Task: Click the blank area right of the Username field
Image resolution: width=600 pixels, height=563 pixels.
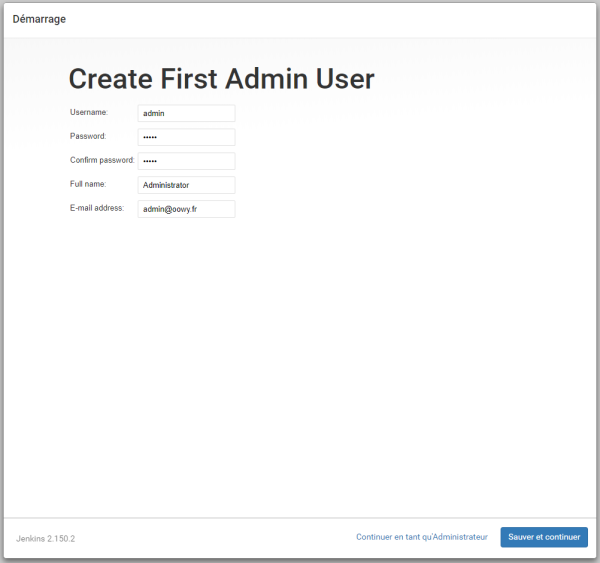Action: pyautogui.click(x=400, y=113)
